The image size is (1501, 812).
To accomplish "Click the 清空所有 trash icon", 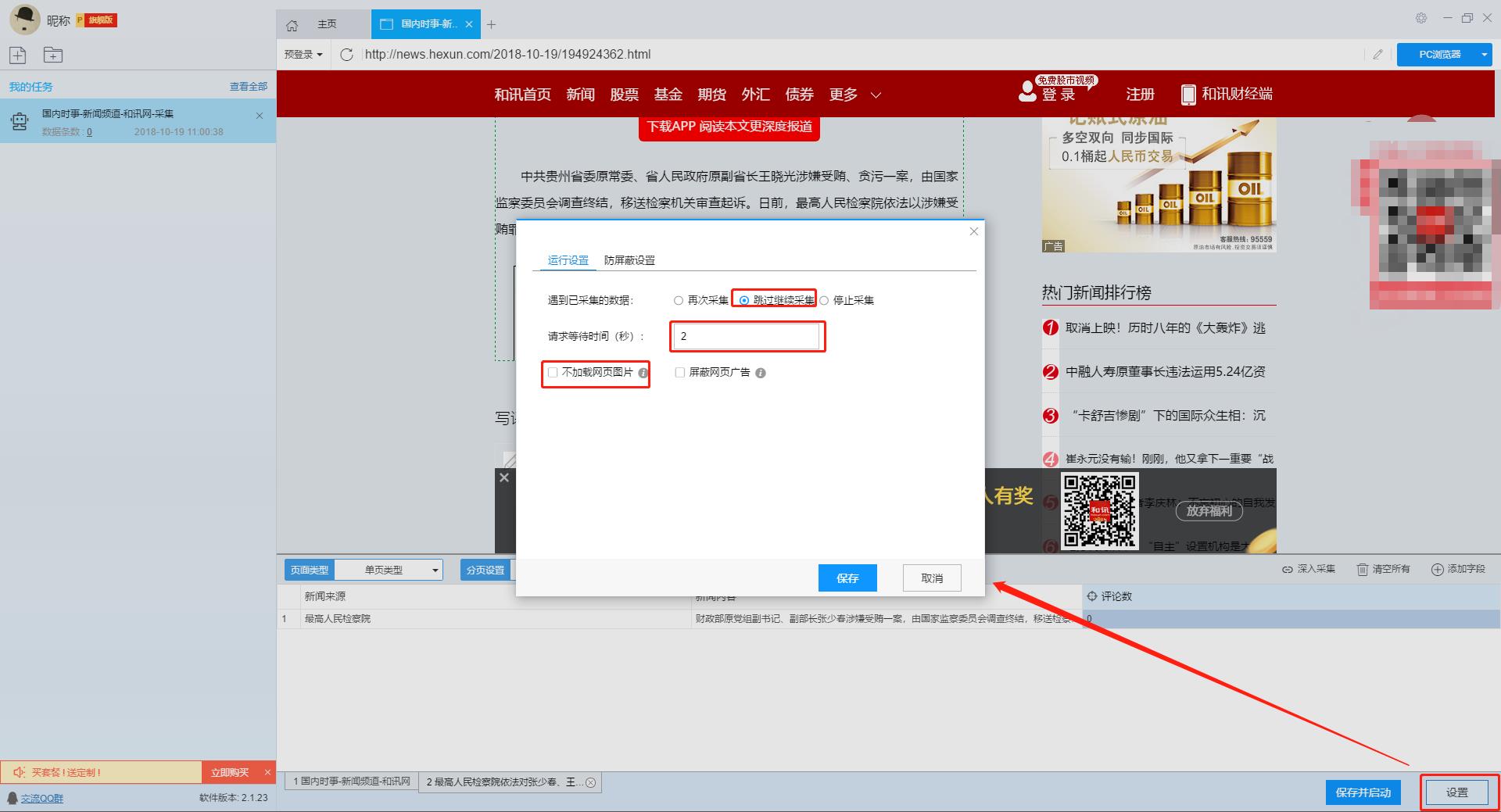I will point(1363,569).
